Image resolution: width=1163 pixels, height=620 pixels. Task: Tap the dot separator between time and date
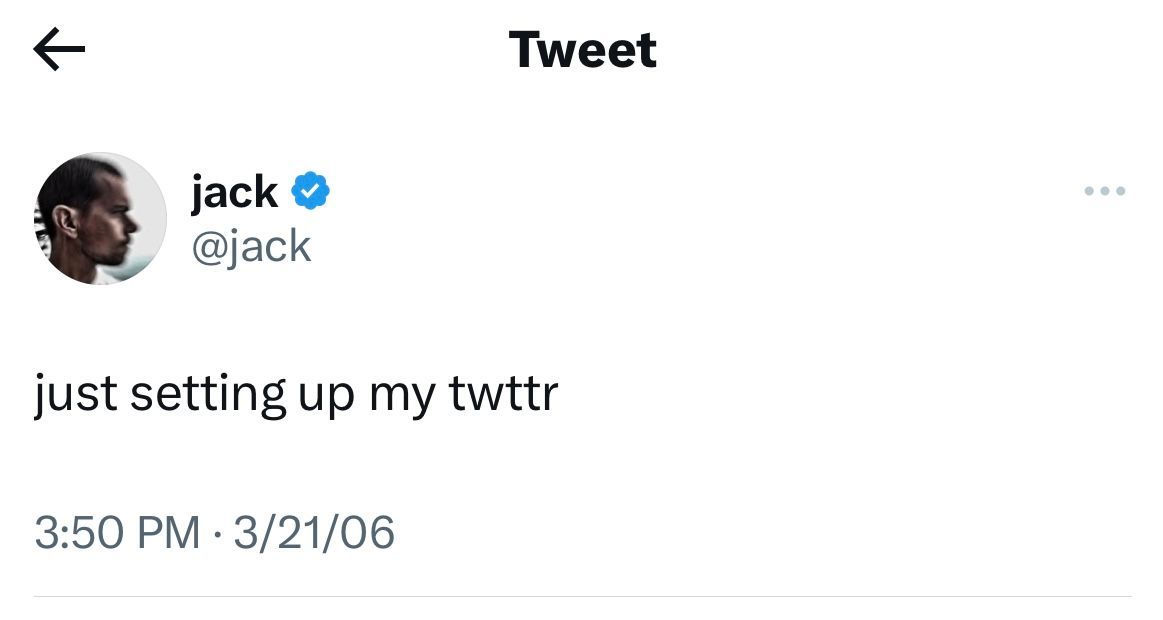(x=217, y=533)
